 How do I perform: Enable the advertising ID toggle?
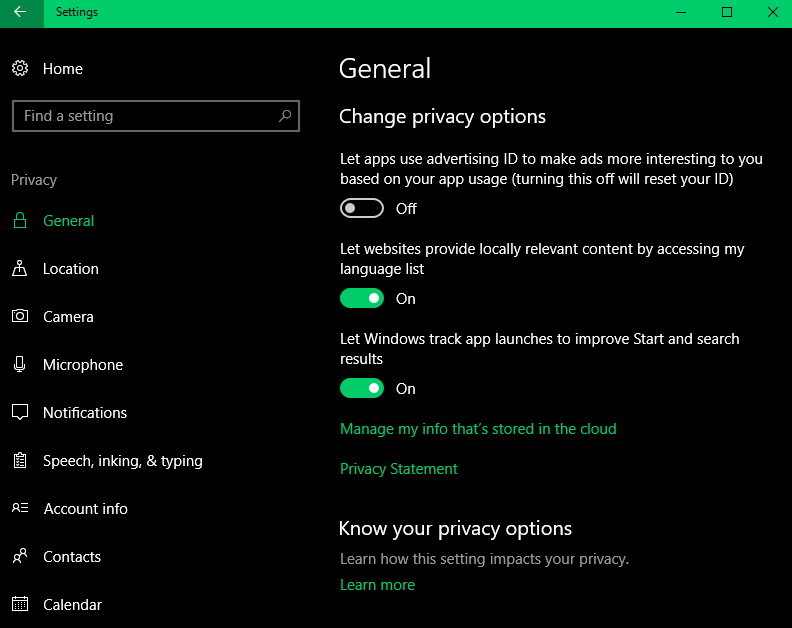[362, 209]
